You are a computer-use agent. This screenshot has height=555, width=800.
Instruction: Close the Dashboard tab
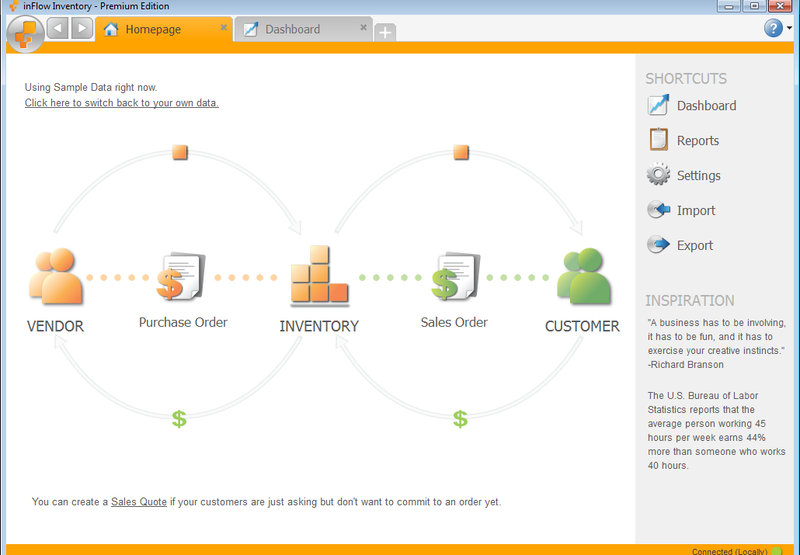[x=363, y=28]
